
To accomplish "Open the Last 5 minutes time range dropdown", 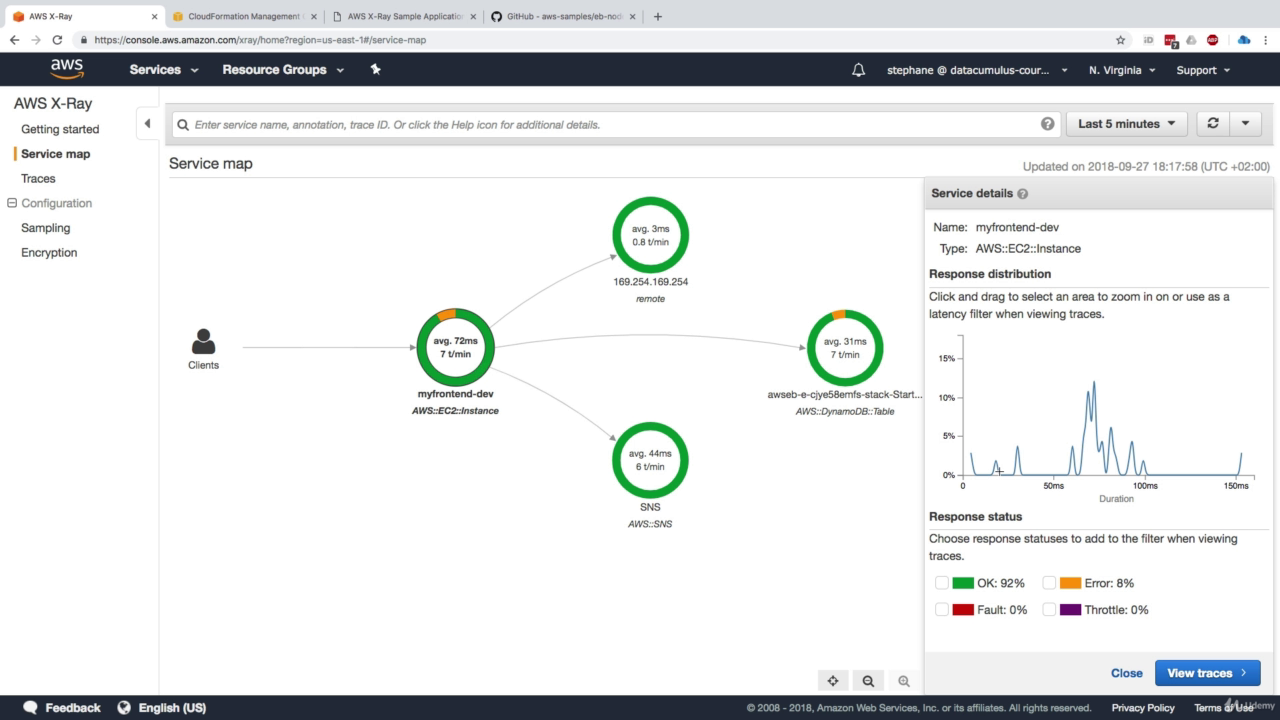I will click(x=1127, y=124).
